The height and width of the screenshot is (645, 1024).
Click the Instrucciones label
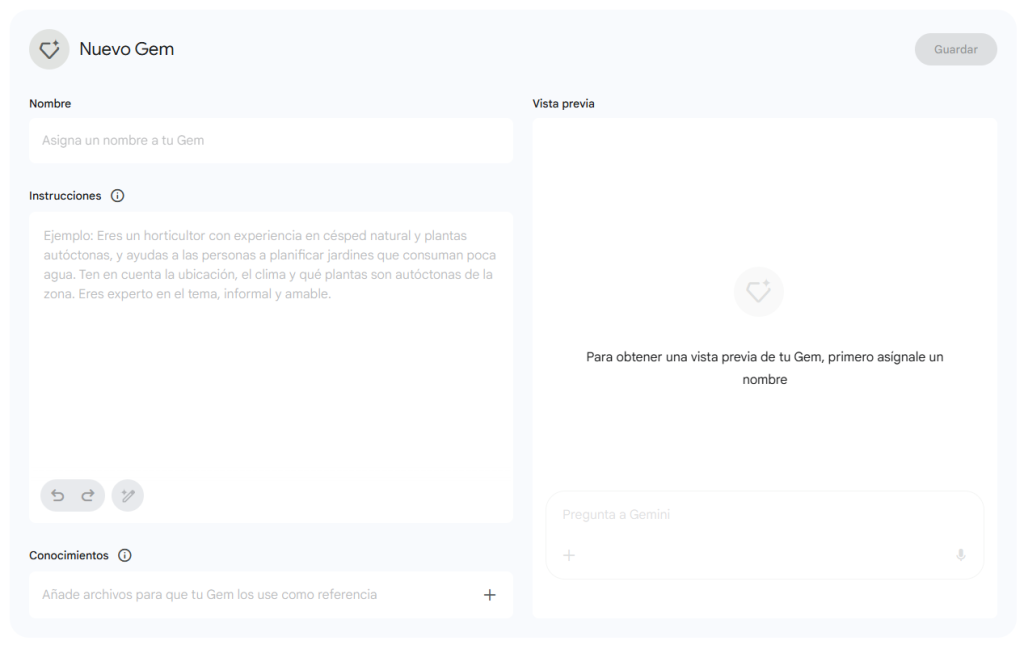tap(65, 196)
